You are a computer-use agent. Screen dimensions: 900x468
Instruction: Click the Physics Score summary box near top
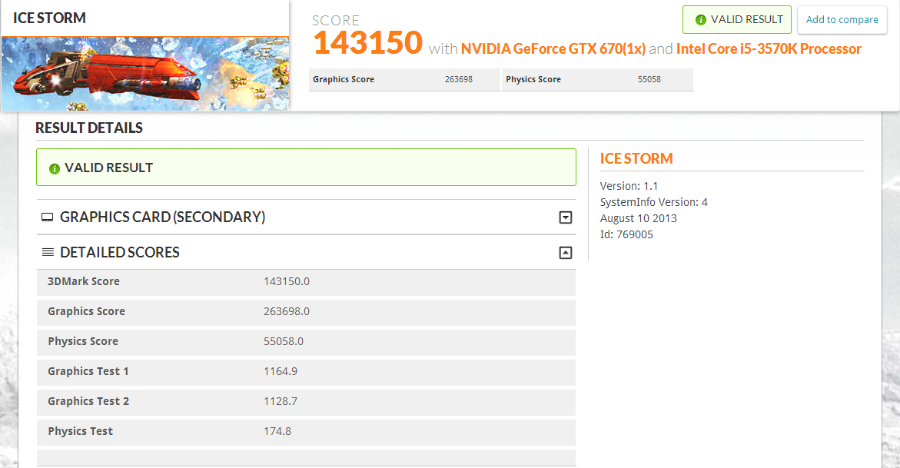coord(597,79)
